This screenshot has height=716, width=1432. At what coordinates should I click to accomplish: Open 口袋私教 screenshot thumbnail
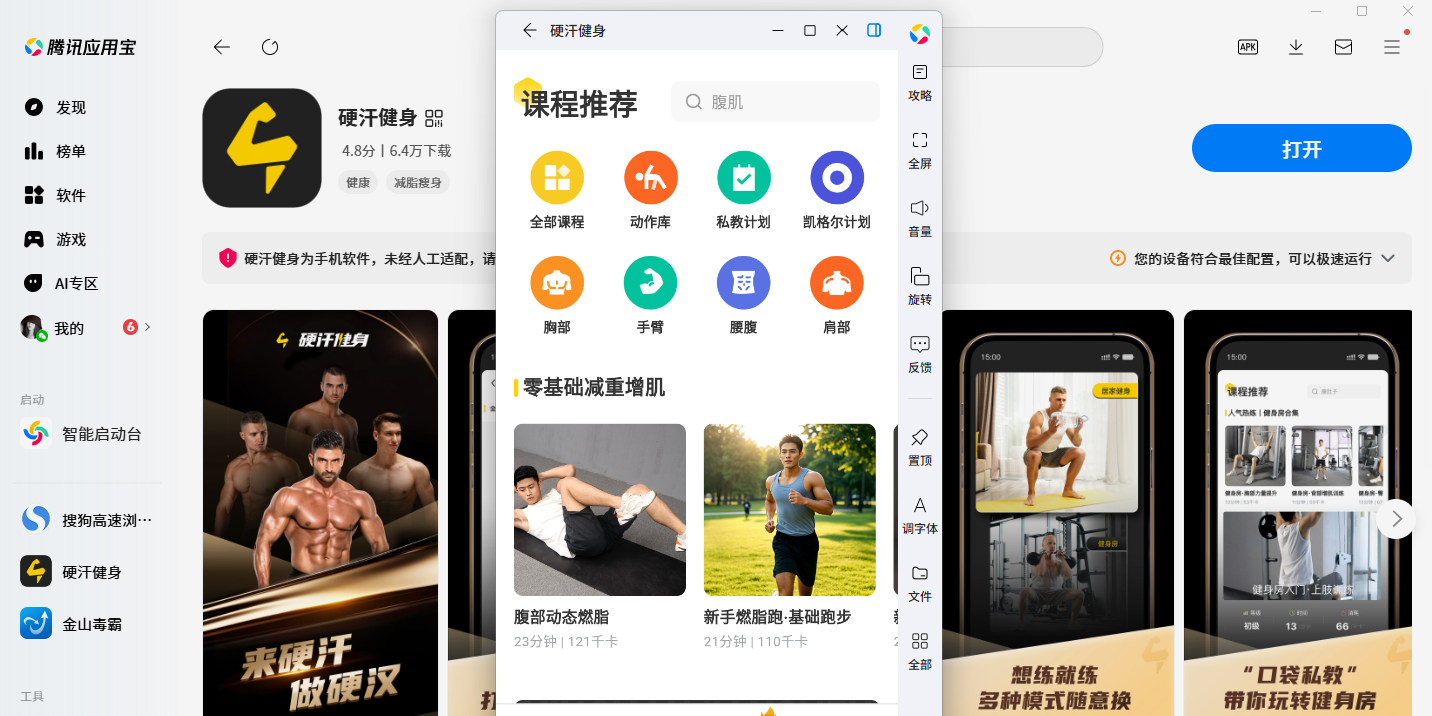[1298, 513]
